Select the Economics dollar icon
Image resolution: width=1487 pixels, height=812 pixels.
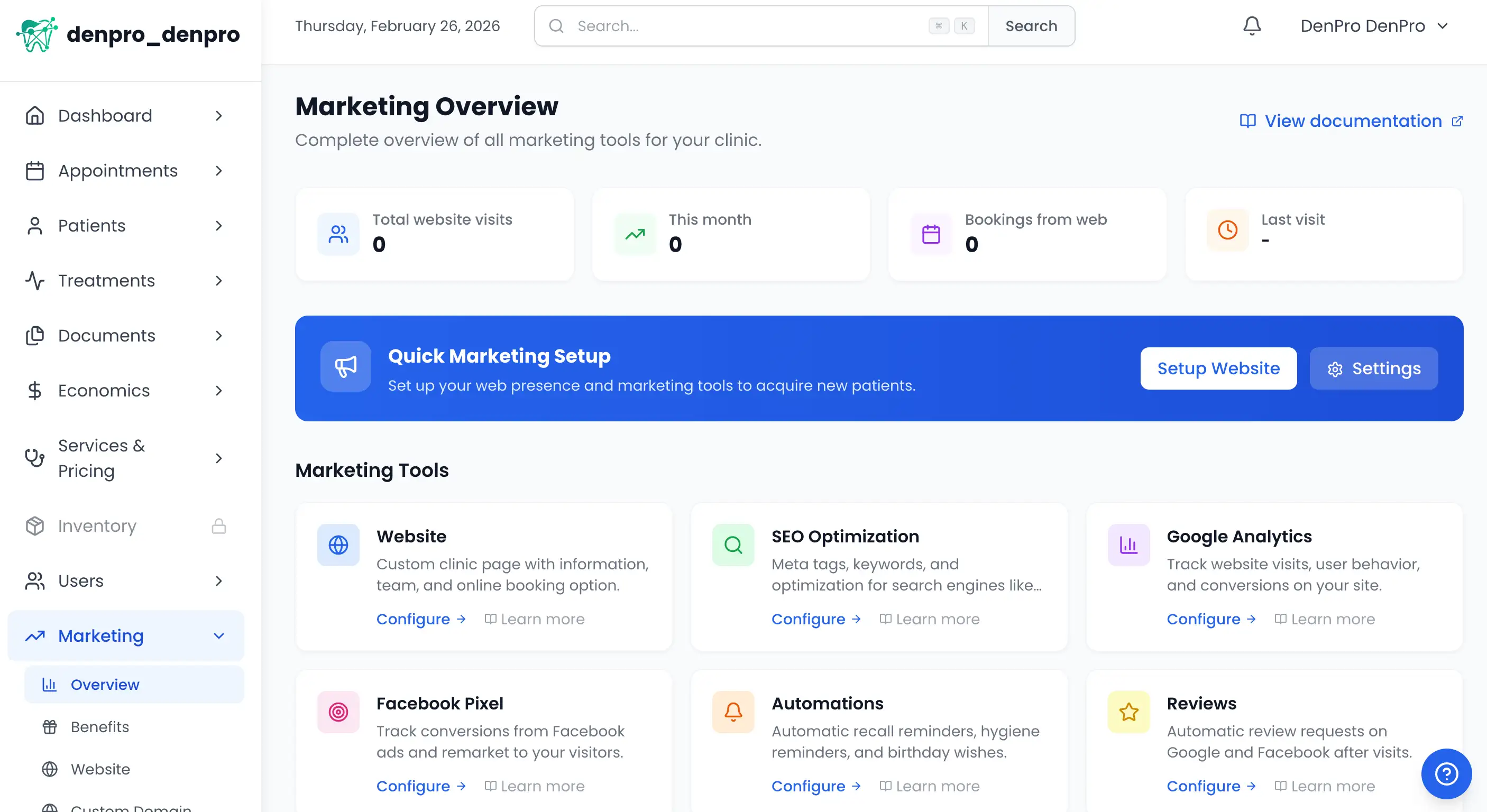click(x=34, y=391)
